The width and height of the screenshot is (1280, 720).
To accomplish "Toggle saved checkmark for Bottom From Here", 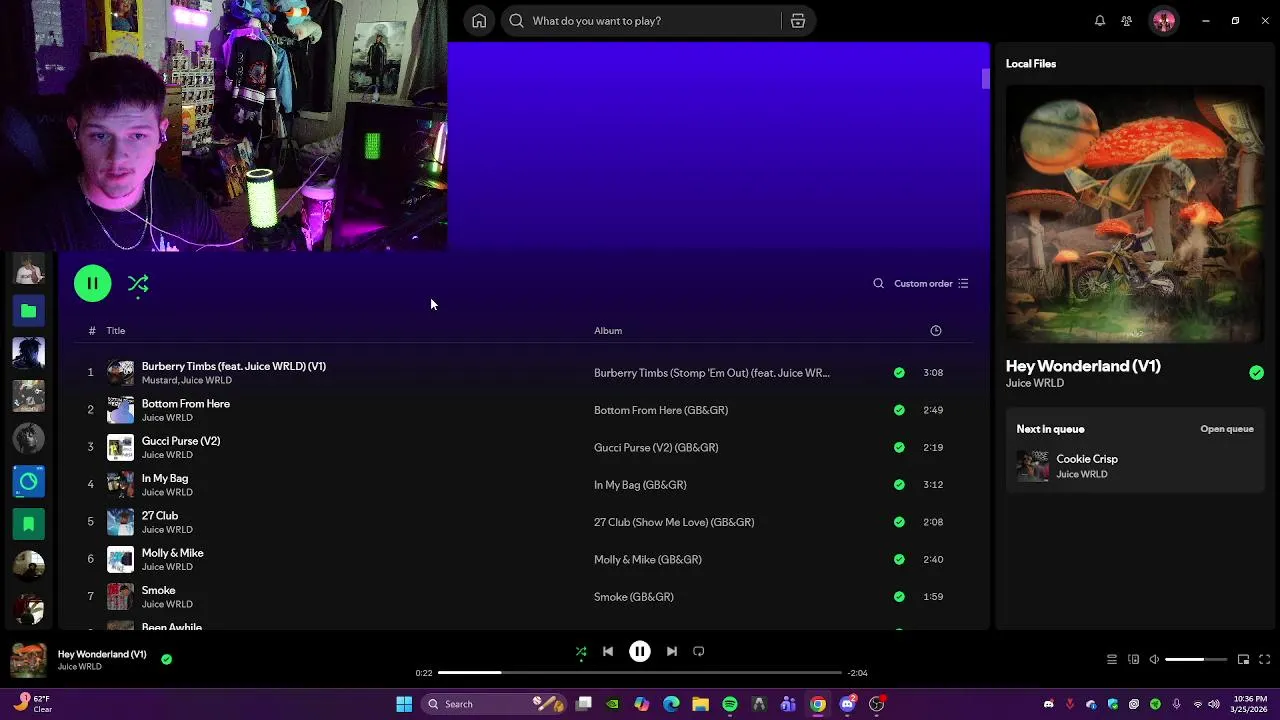I will [899, 410].
